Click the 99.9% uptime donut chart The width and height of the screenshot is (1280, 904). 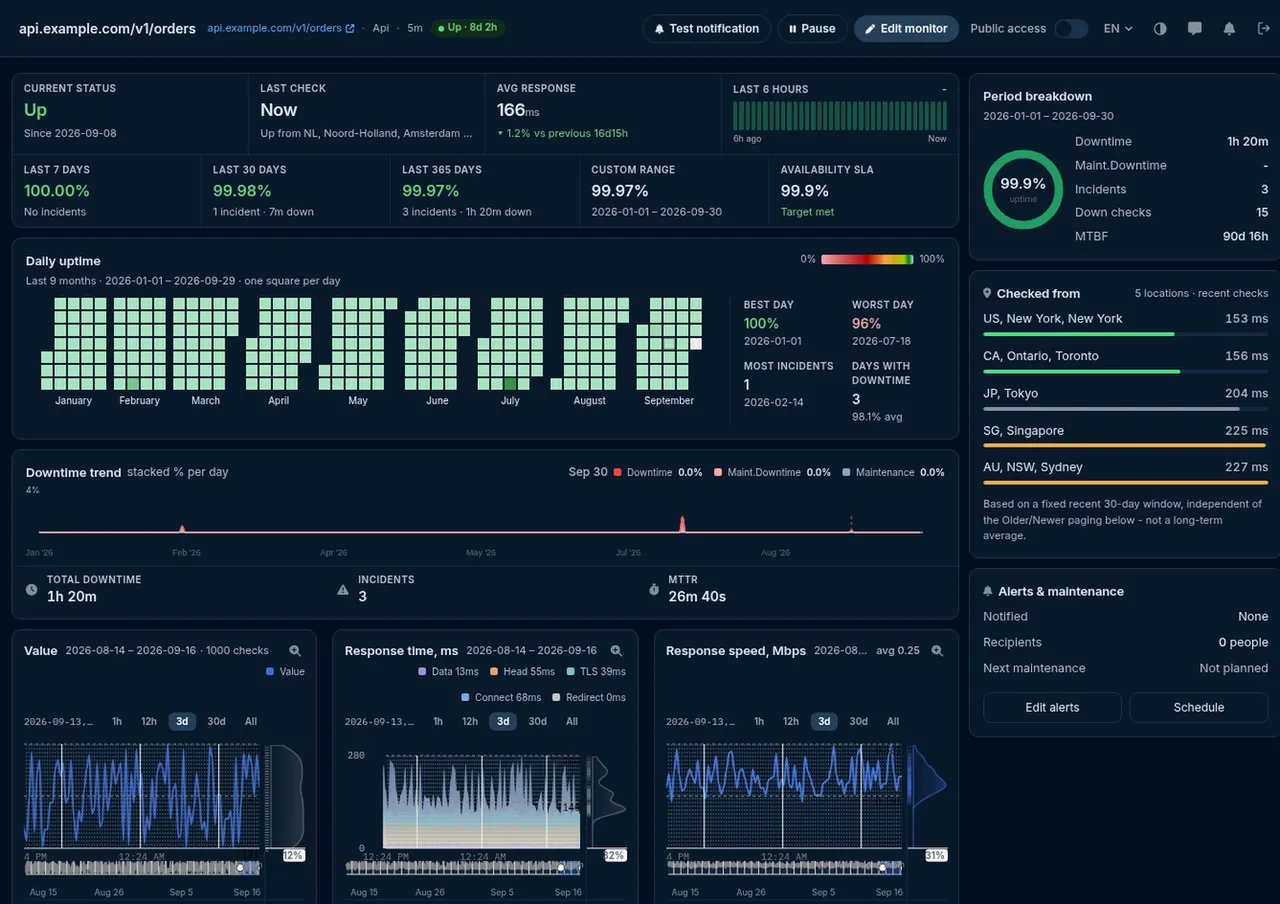point(1023,189)
